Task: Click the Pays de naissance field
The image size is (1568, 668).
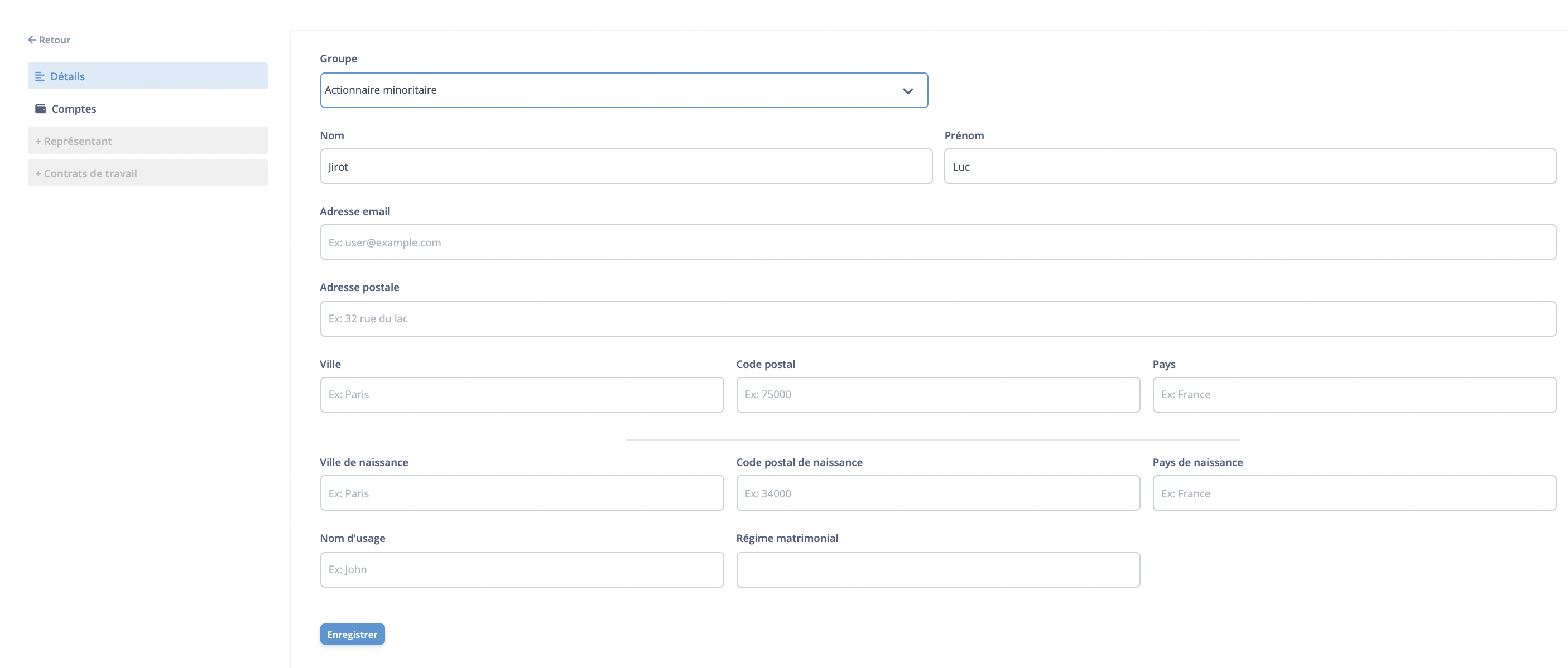Action: (x=1354, y=493)
